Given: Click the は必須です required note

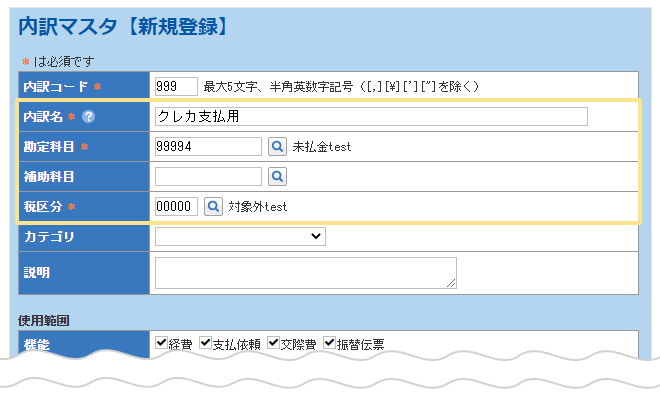Looking at the screenshot, I should [x=64, y=61].
